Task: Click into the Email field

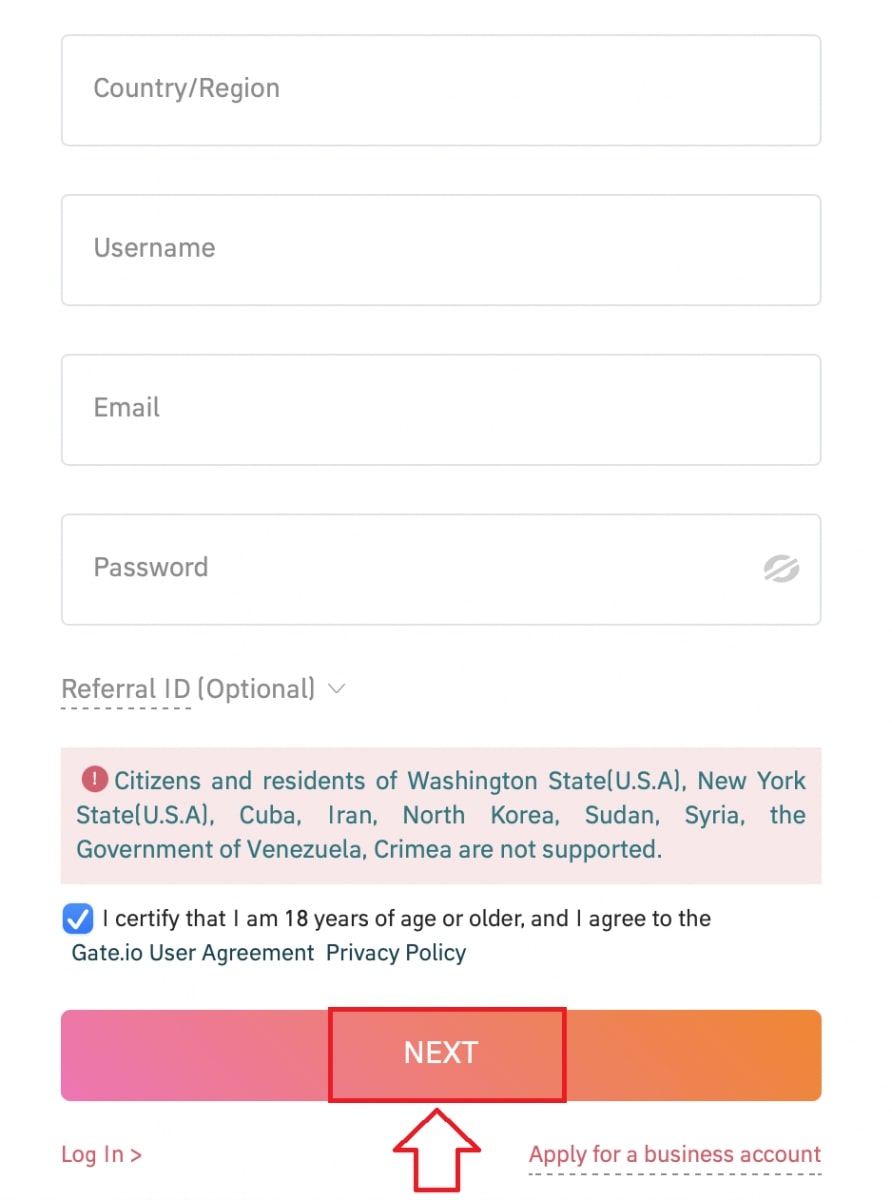Action: tap(441, 409)
